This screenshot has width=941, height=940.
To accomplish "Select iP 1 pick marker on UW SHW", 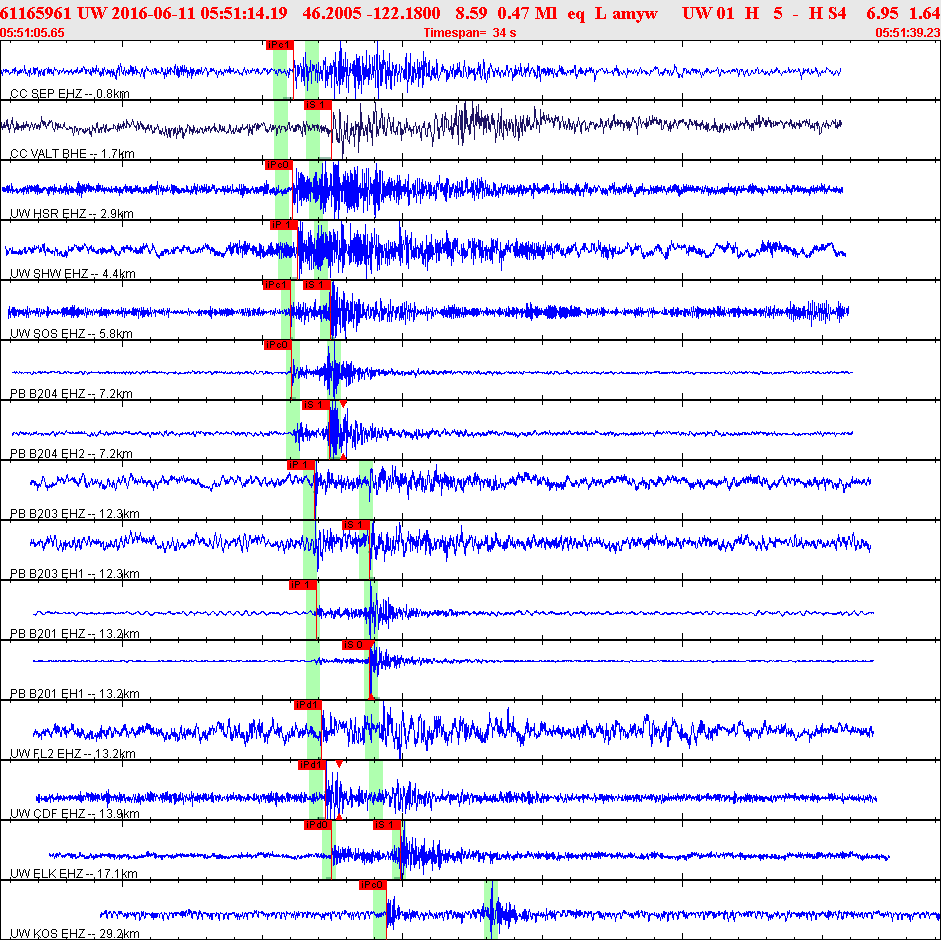I will pyautogui.click(x=284, y=225).
